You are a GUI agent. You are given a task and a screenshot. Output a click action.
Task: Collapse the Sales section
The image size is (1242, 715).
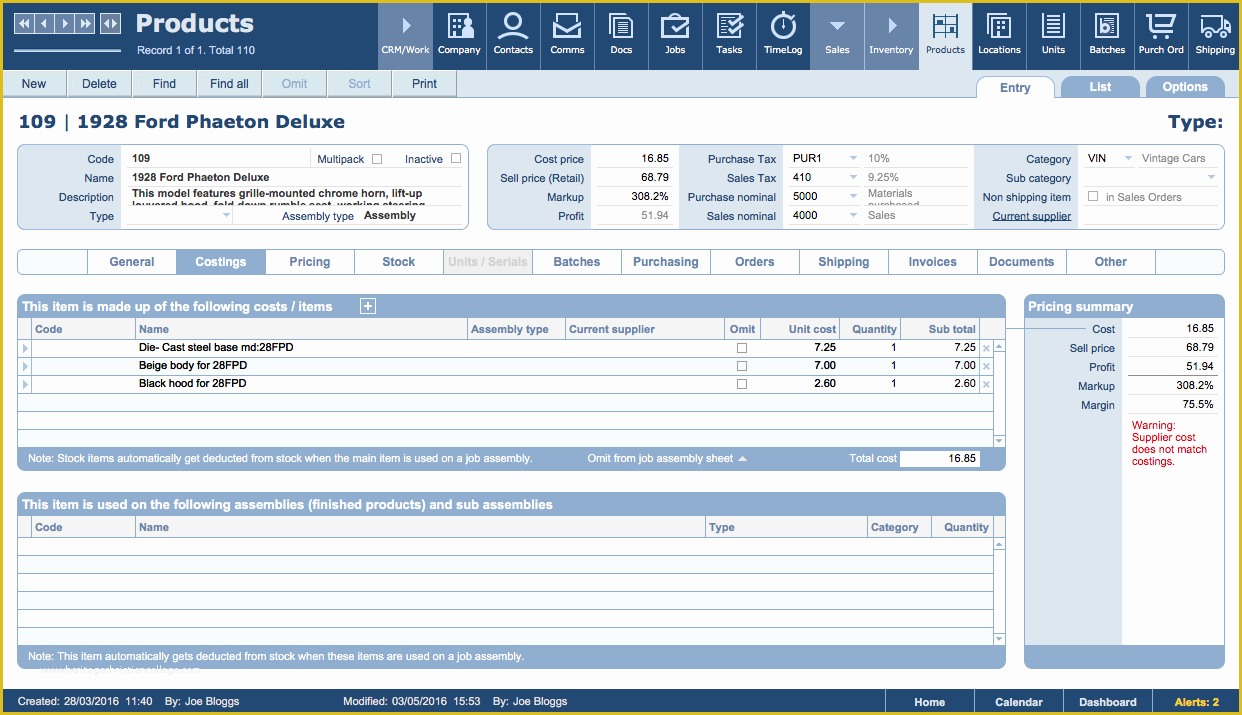pos(837,35)
